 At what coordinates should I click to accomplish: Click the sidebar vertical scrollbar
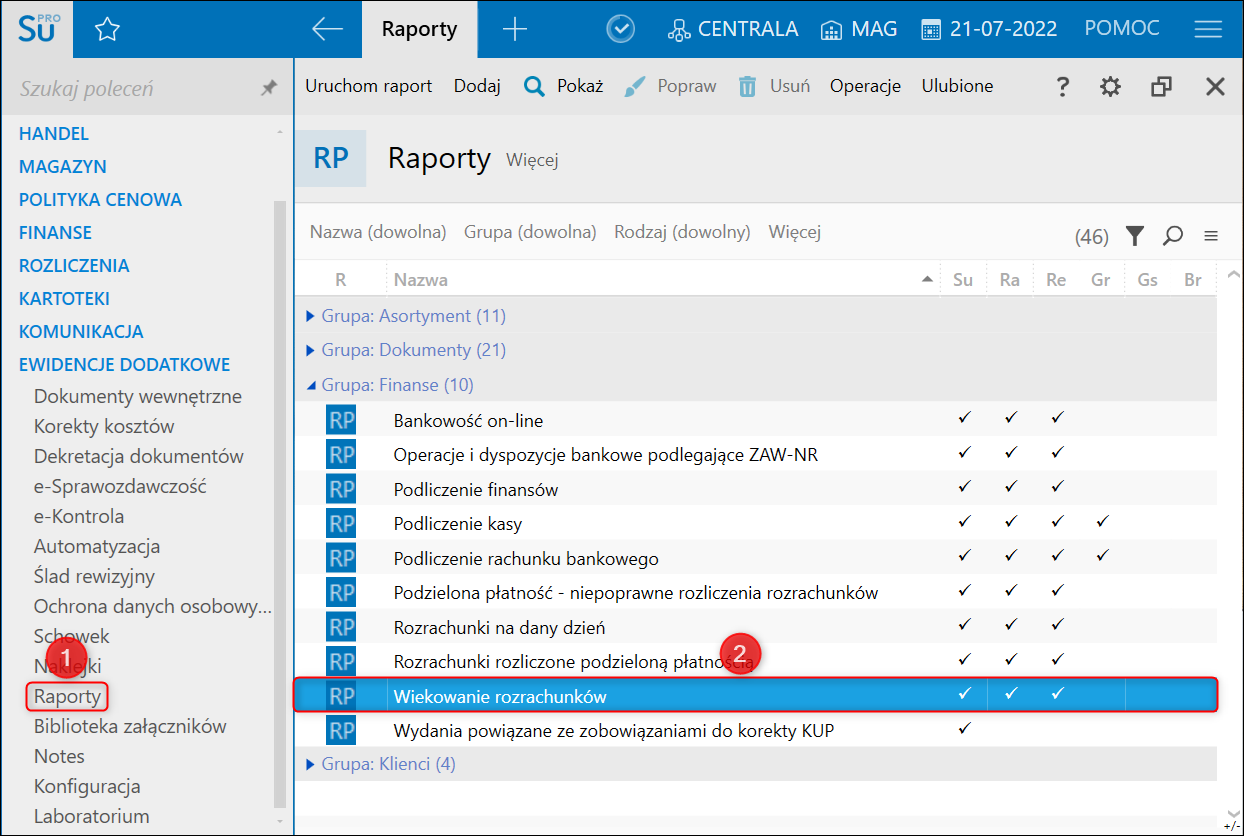[x=280, y=500]
